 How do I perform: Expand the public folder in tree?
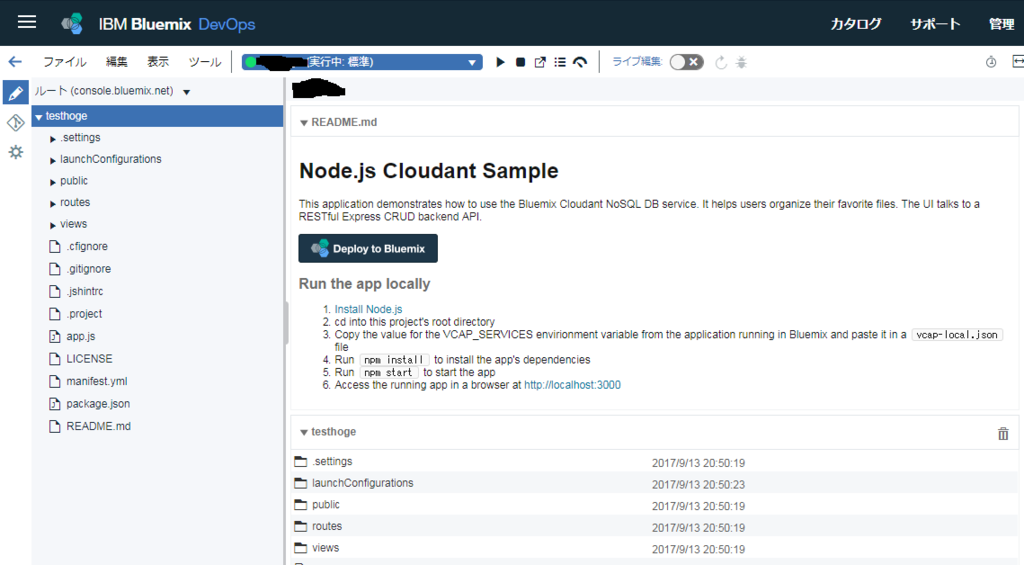tap(53, 182)
